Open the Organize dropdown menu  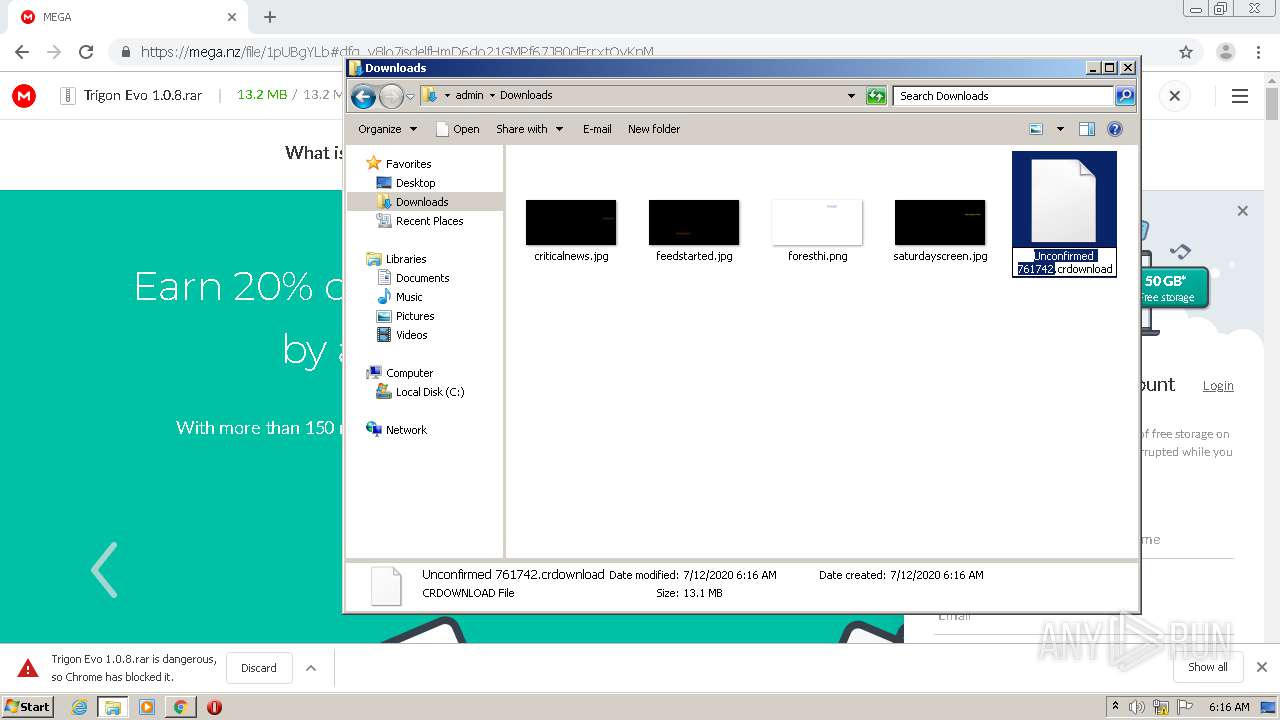(x=387, y=129)
